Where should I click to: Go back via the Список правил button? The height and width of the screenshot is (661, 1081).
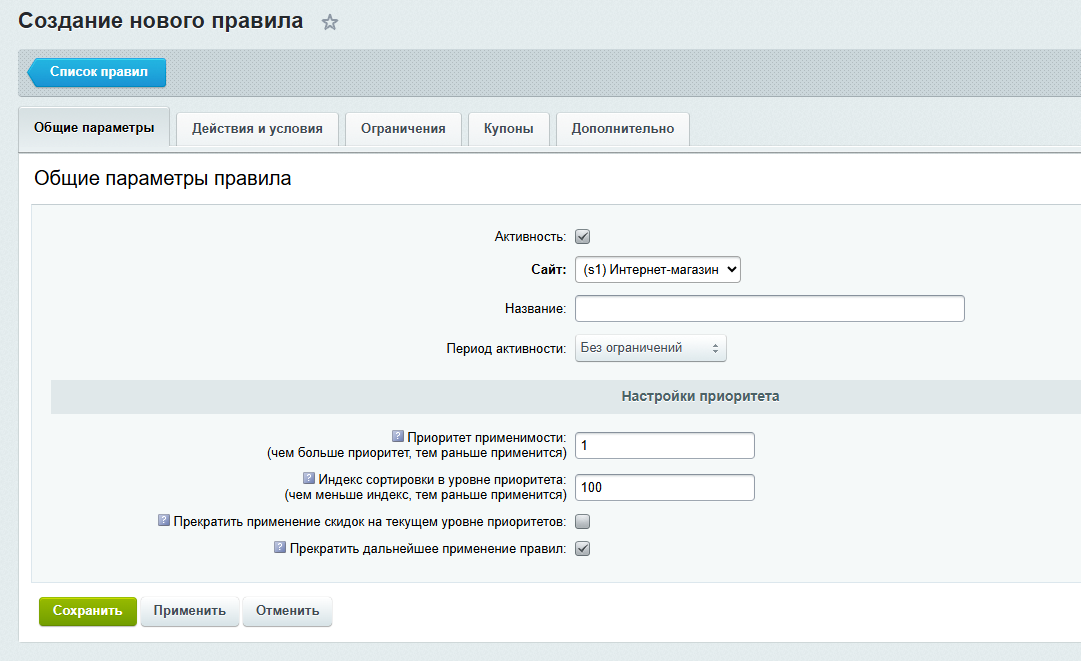point(100,72)
